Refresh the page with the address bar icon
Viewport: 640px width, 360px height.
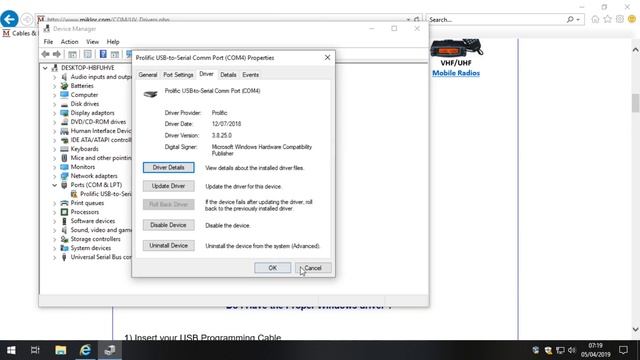click(x=416, y=19)
